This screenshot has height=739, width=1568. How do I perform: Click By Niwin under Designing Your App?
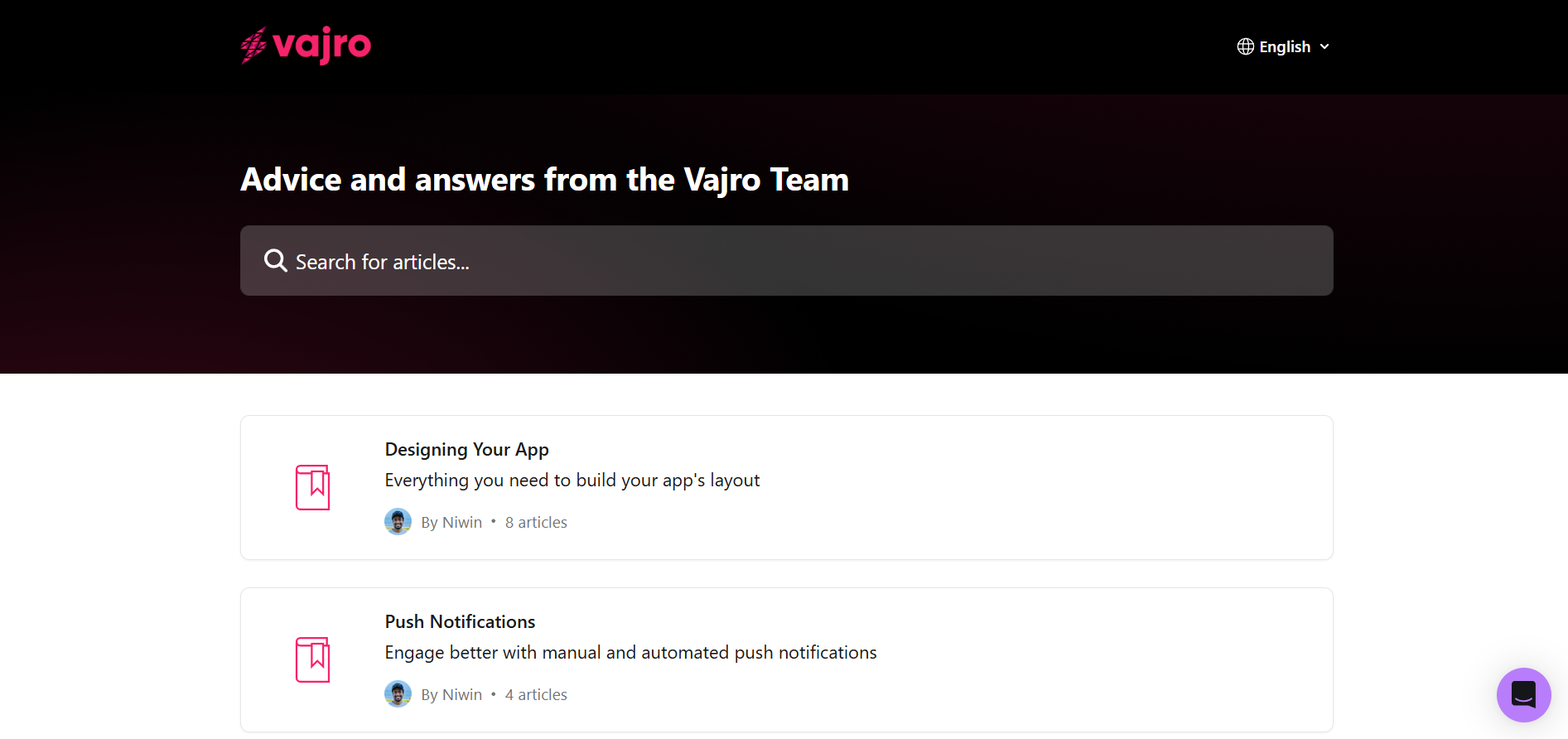(x=451, y=523)
